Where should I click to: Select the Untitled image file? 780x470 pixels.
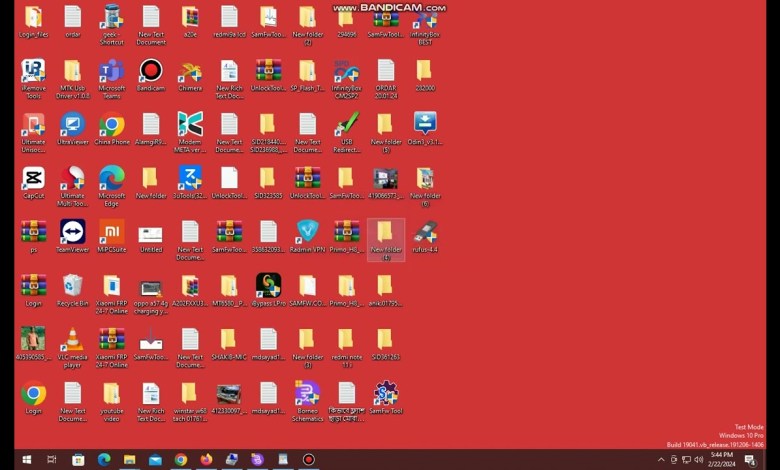151,236
